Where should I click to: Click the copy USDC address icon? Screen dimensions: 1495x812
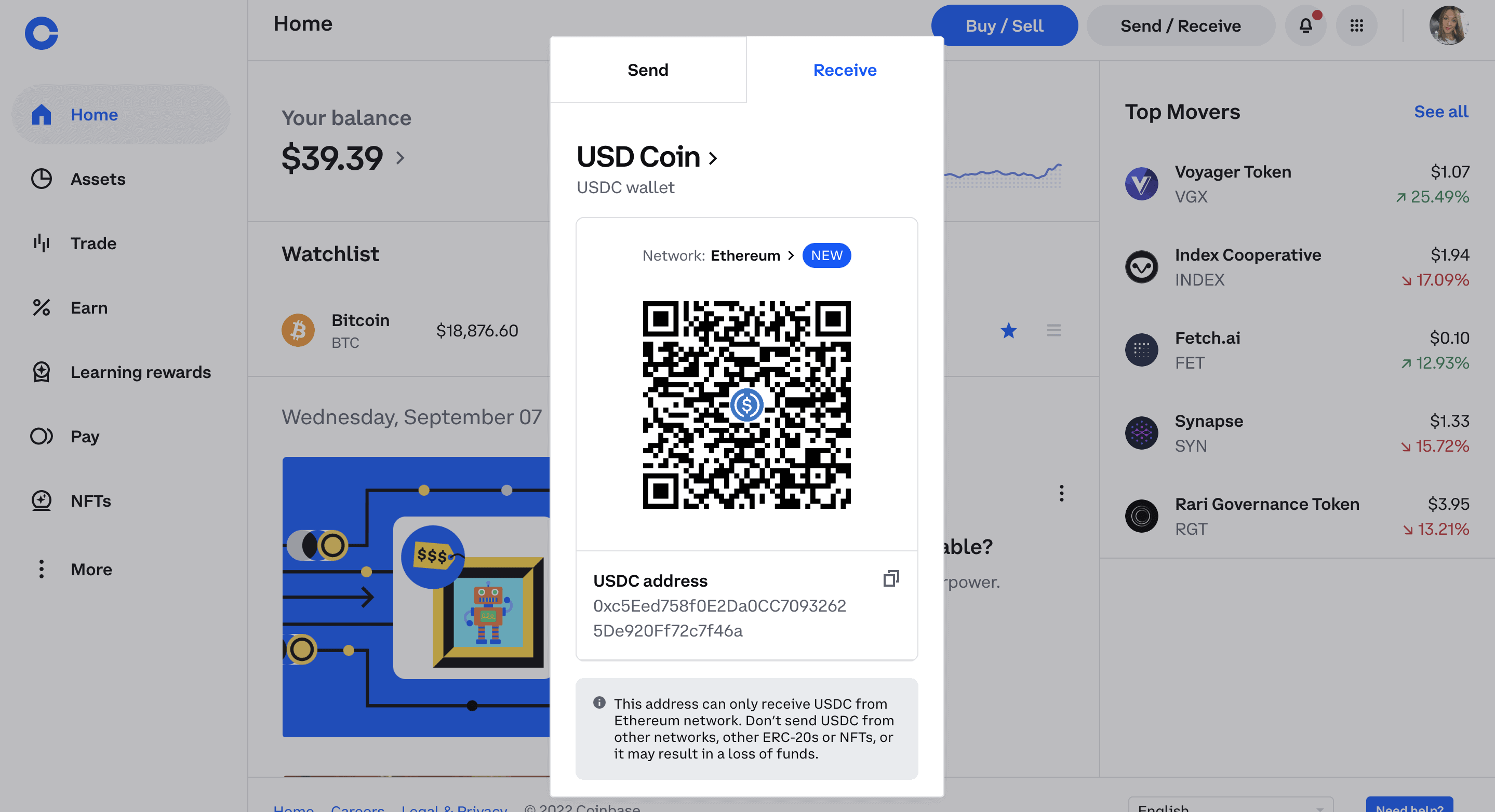890,578
